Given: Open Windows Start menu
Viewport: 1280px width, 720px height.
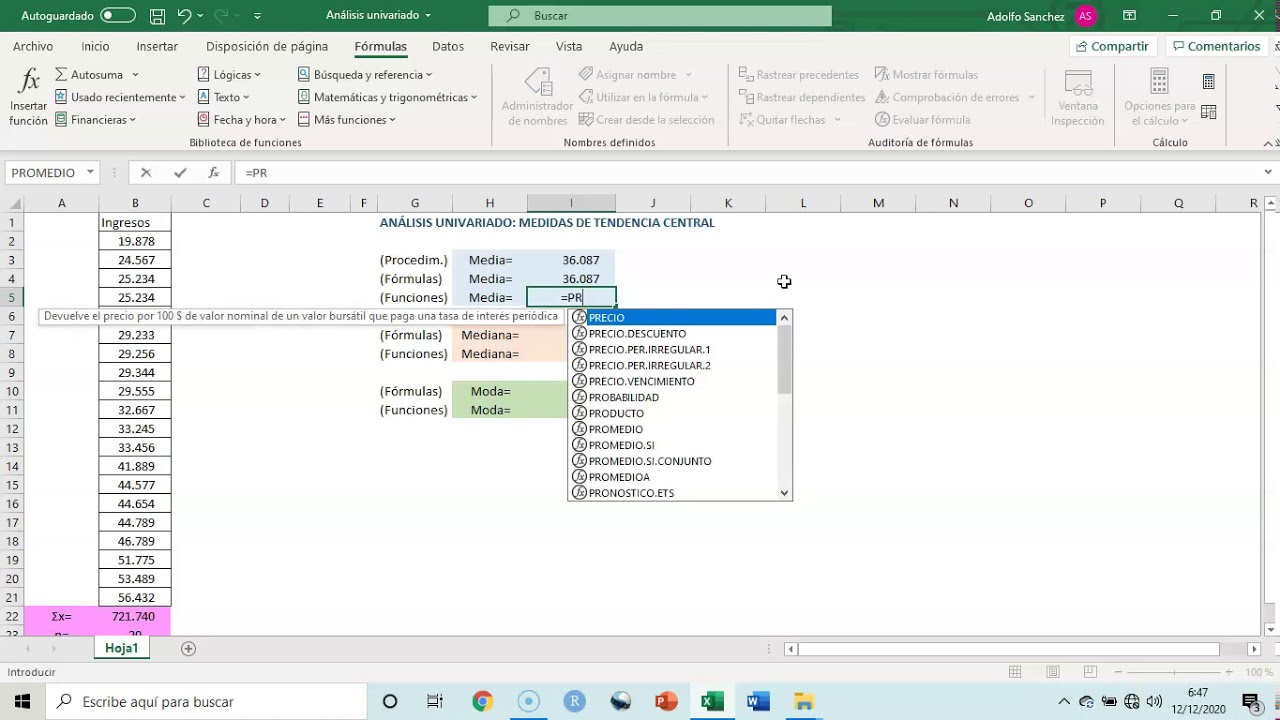Looking at the screenshot, I should 22,702.
